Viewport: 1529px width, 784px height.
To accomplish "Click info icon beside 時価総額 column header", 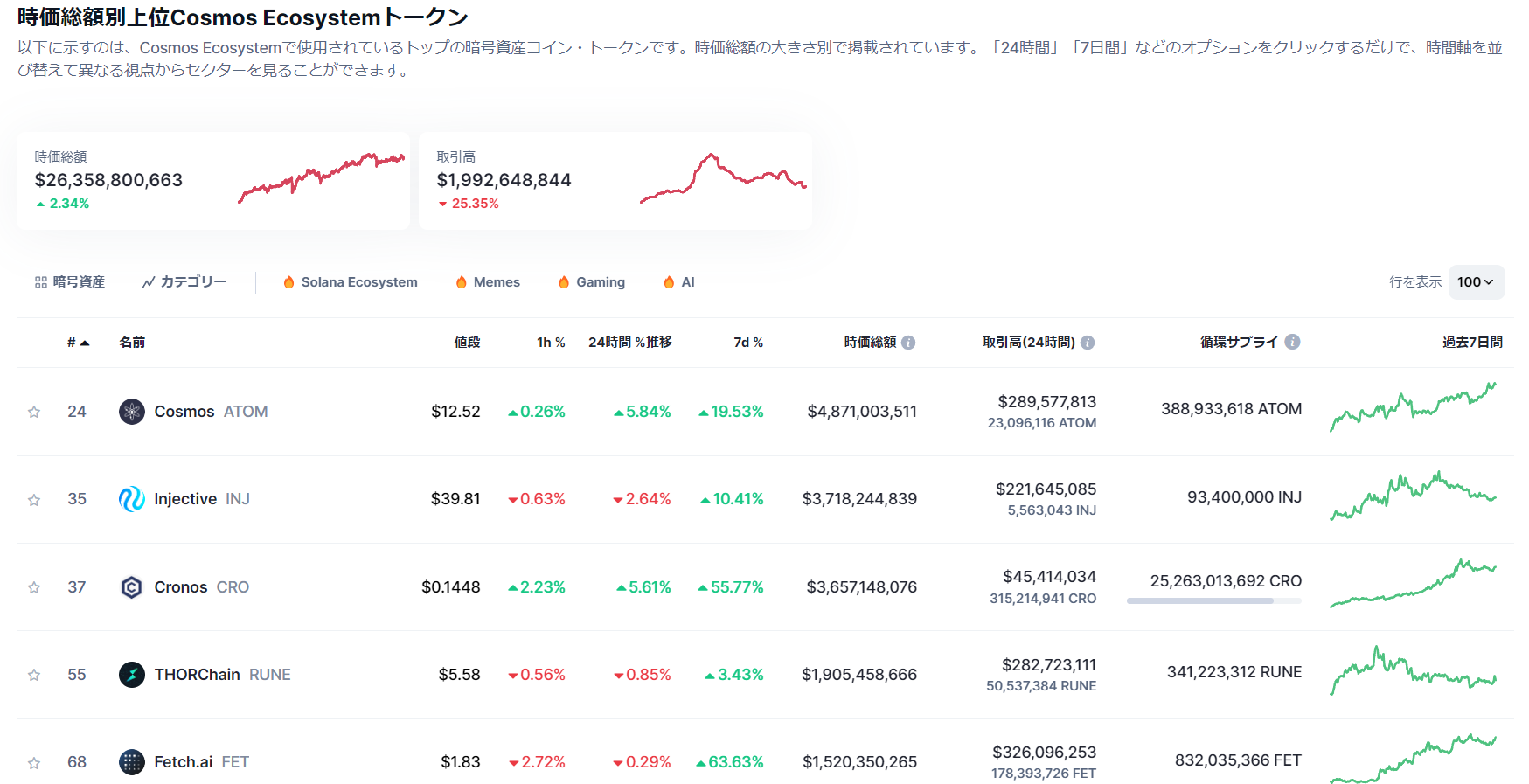I will point(908,343).
